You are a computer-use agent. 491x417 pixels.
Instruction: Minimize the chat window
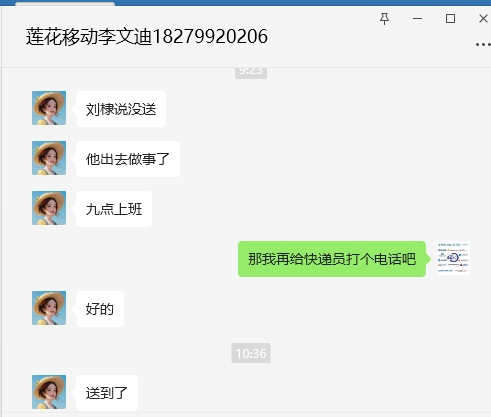(417, 19)
